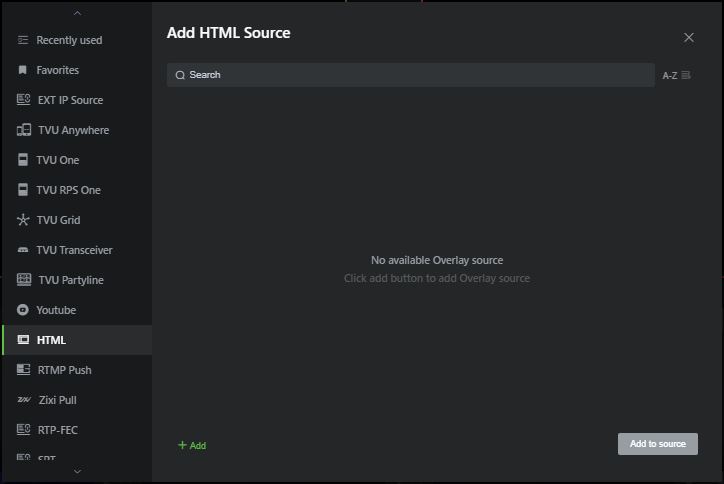Image resolution: width=724 pixels, height=484 pixels.
Task: Switch to TVU Grid sources
Action: (77, 220)
